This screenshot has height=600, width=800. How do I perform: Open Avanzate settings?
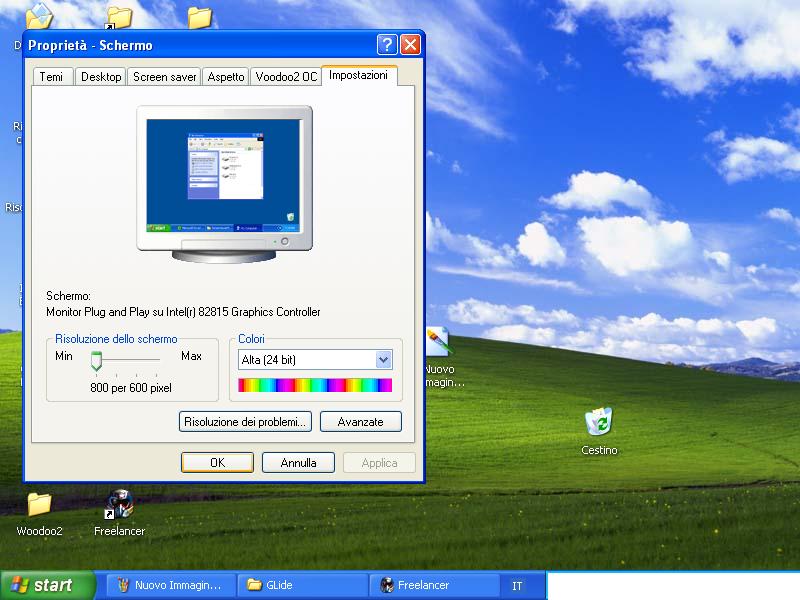(360, 422)
